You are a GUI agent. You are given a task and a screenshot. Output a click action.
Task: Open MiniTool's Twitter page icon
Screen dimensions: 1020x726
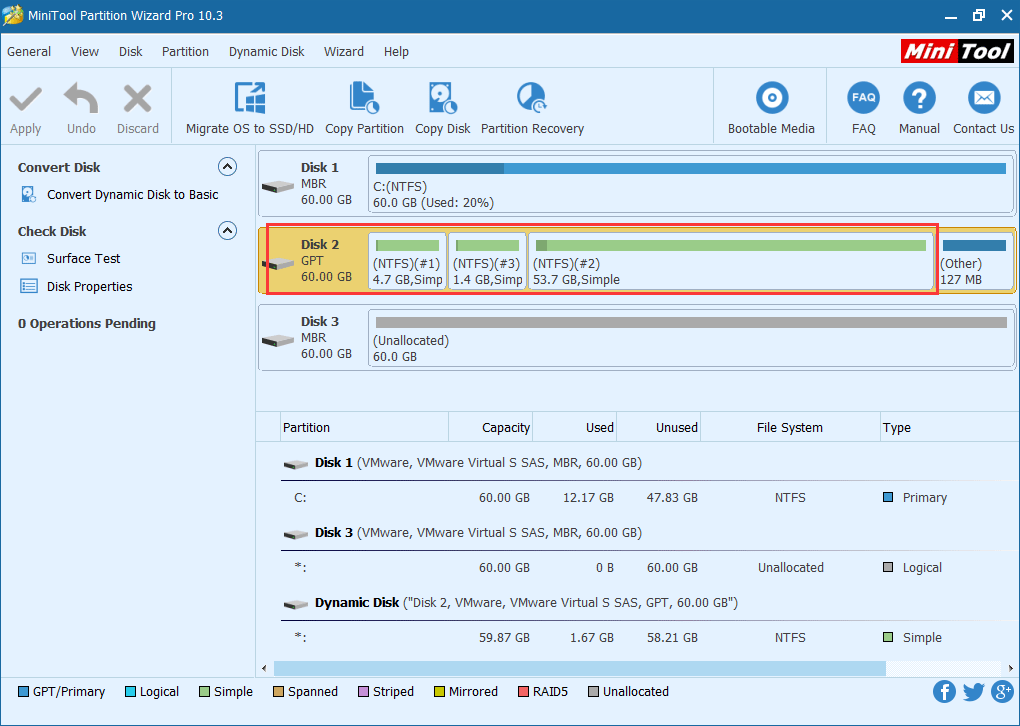[x=972, y=691]
